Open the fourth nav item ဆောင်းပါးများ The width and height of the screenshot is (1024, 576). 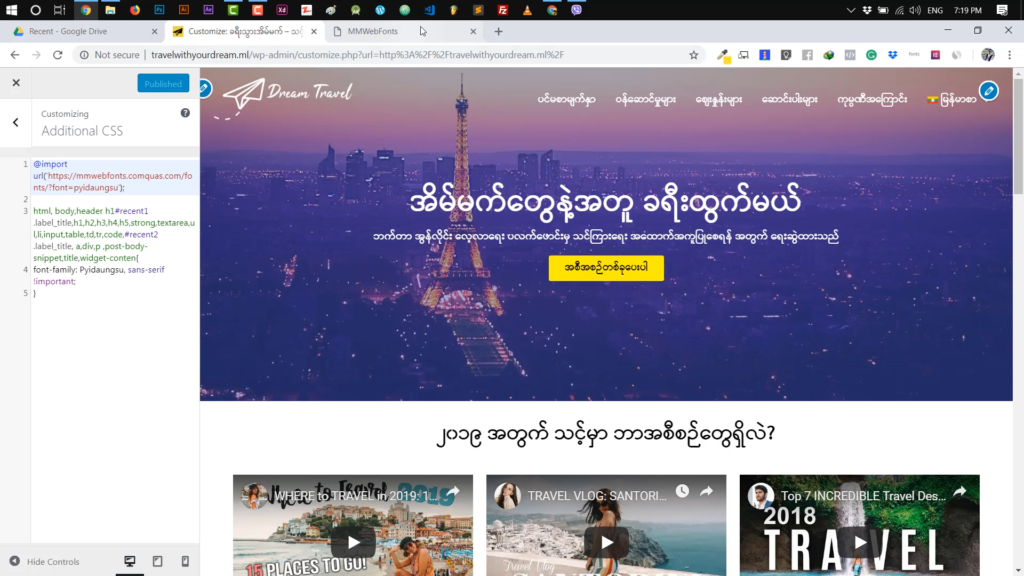(x=790, y=99)
